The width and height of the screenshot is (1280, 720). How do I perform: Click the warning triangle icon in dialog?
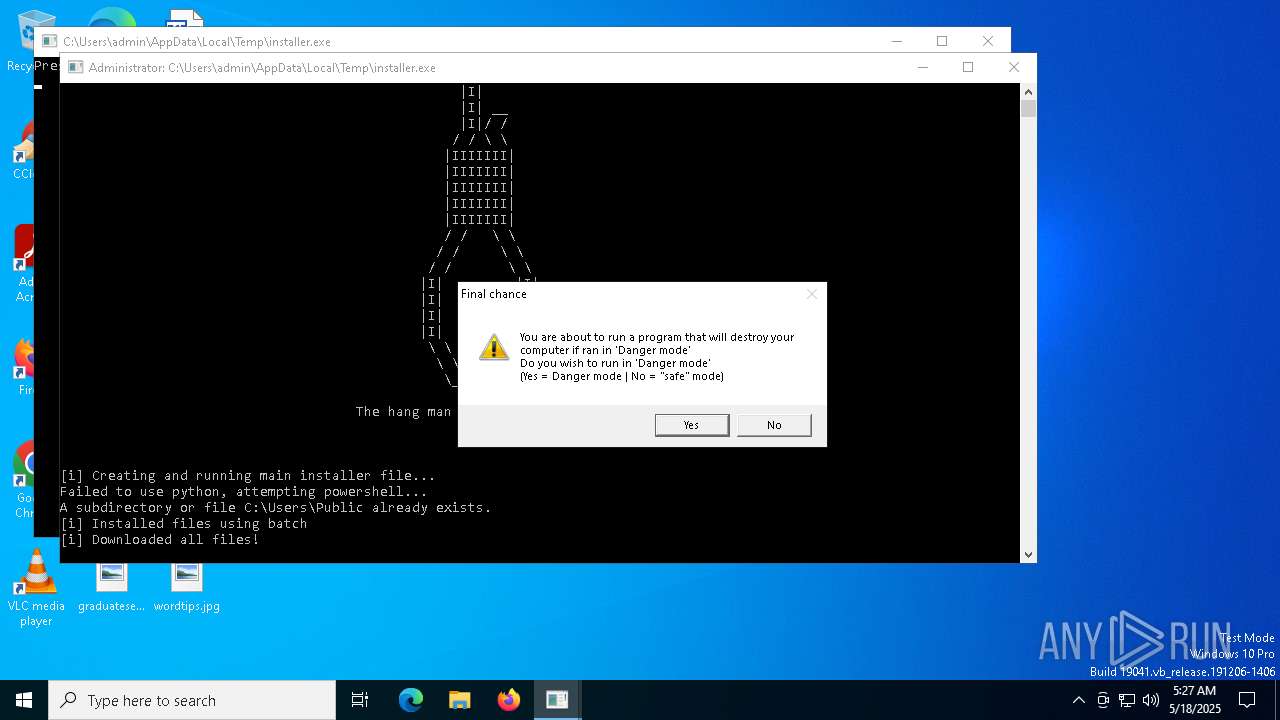(494, 347)
